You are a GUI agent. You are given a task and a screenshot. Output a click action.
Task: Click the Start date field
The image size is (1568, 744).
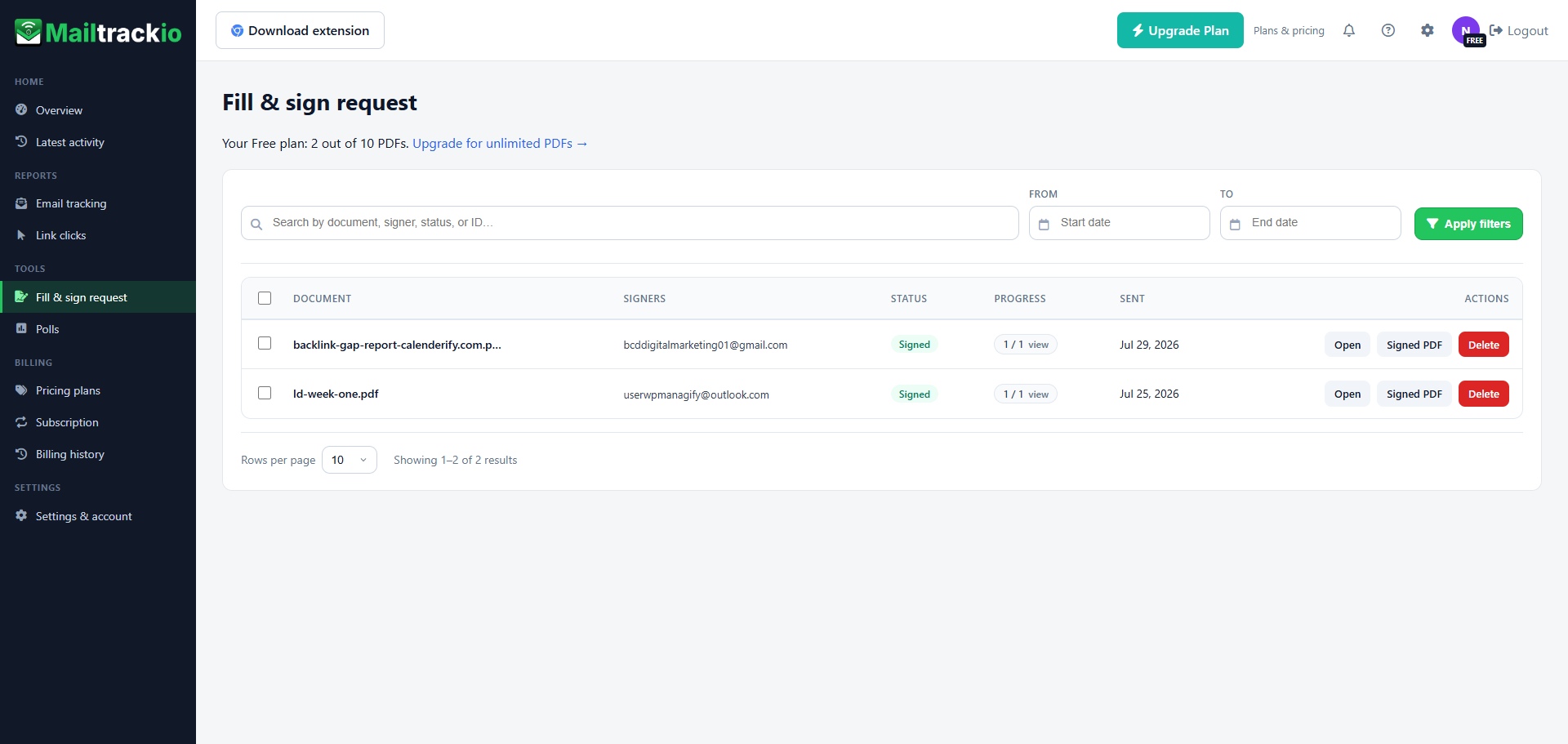[1119, 223]
